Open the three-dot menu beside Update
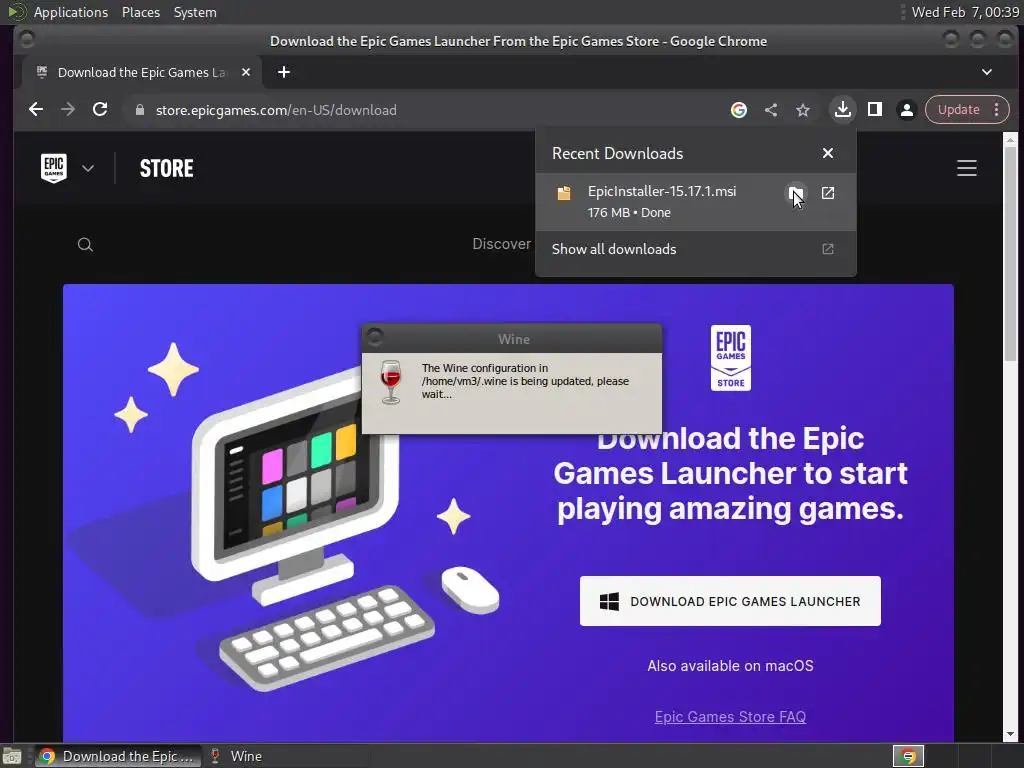Screen dimensions: 1024x768 997,110
